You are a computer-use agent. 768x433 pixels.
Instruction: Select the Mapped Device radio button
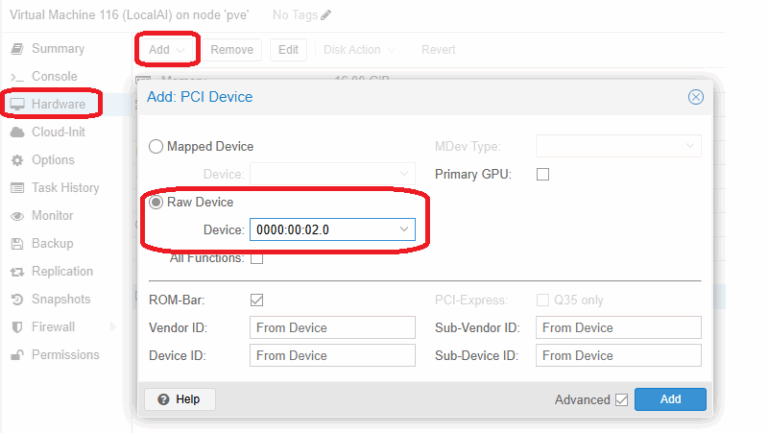coord(156,146)
